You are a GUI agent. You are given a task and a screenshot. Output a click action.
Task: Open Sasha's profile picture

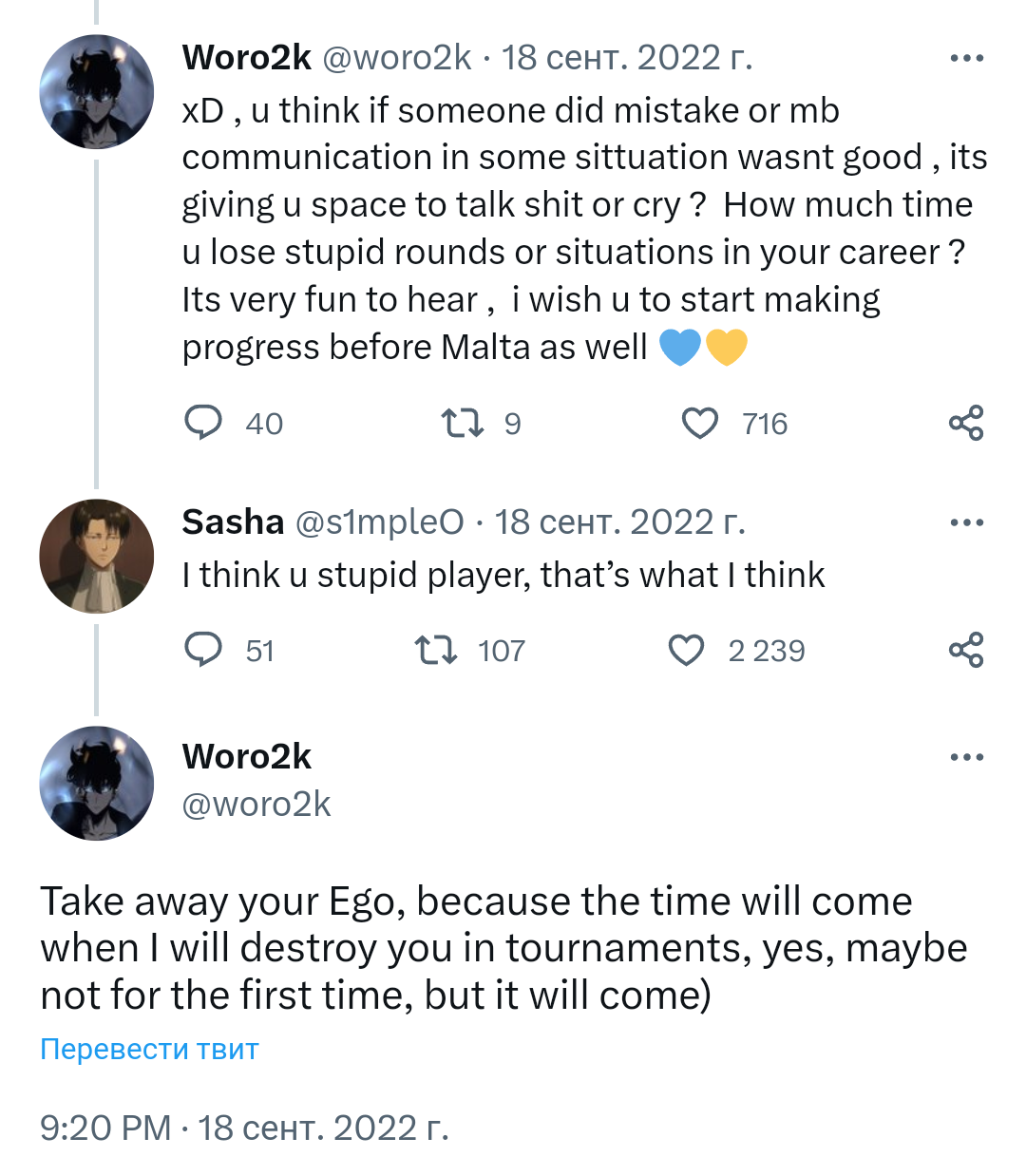click(x=96, y=556)
